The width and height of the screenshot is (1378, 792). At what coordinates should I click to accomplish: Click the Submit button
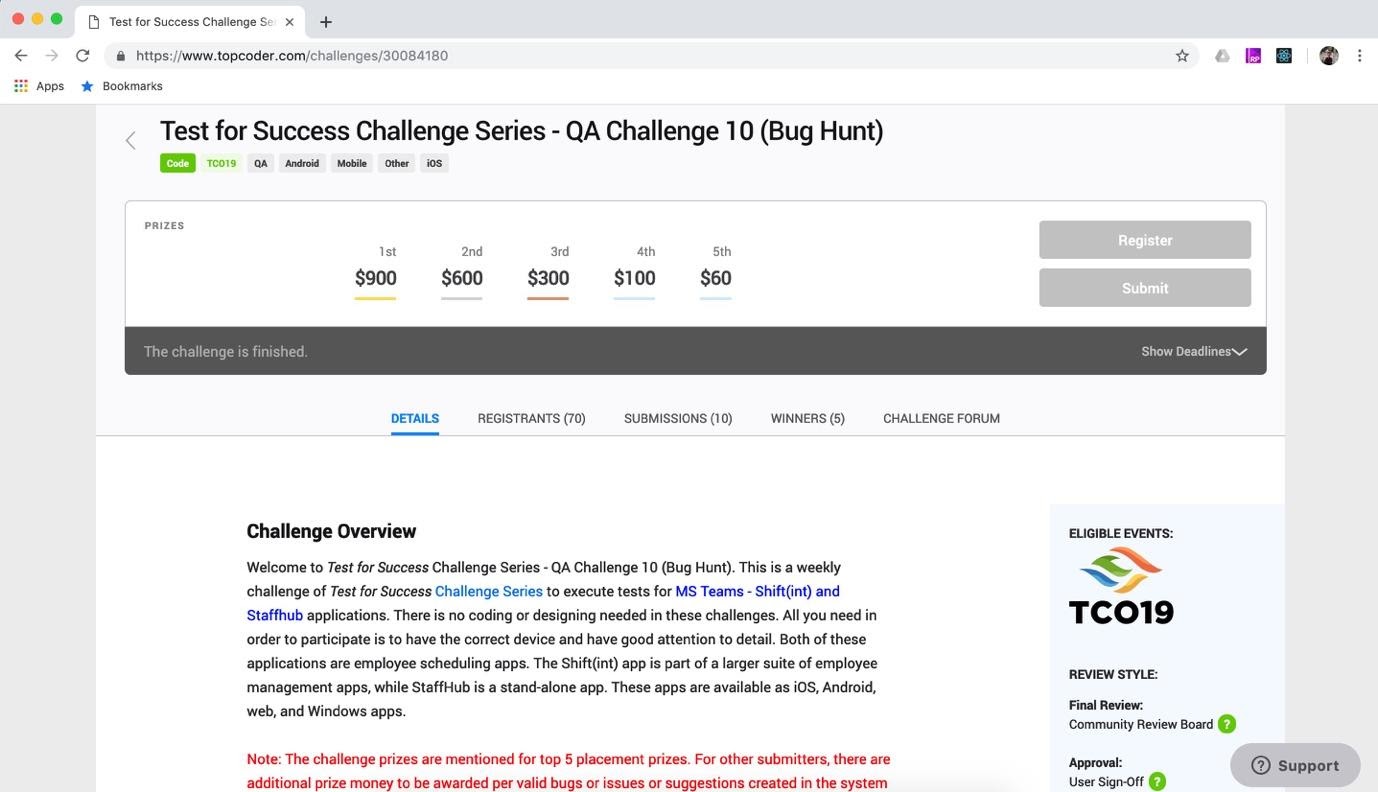(1145, 288)
